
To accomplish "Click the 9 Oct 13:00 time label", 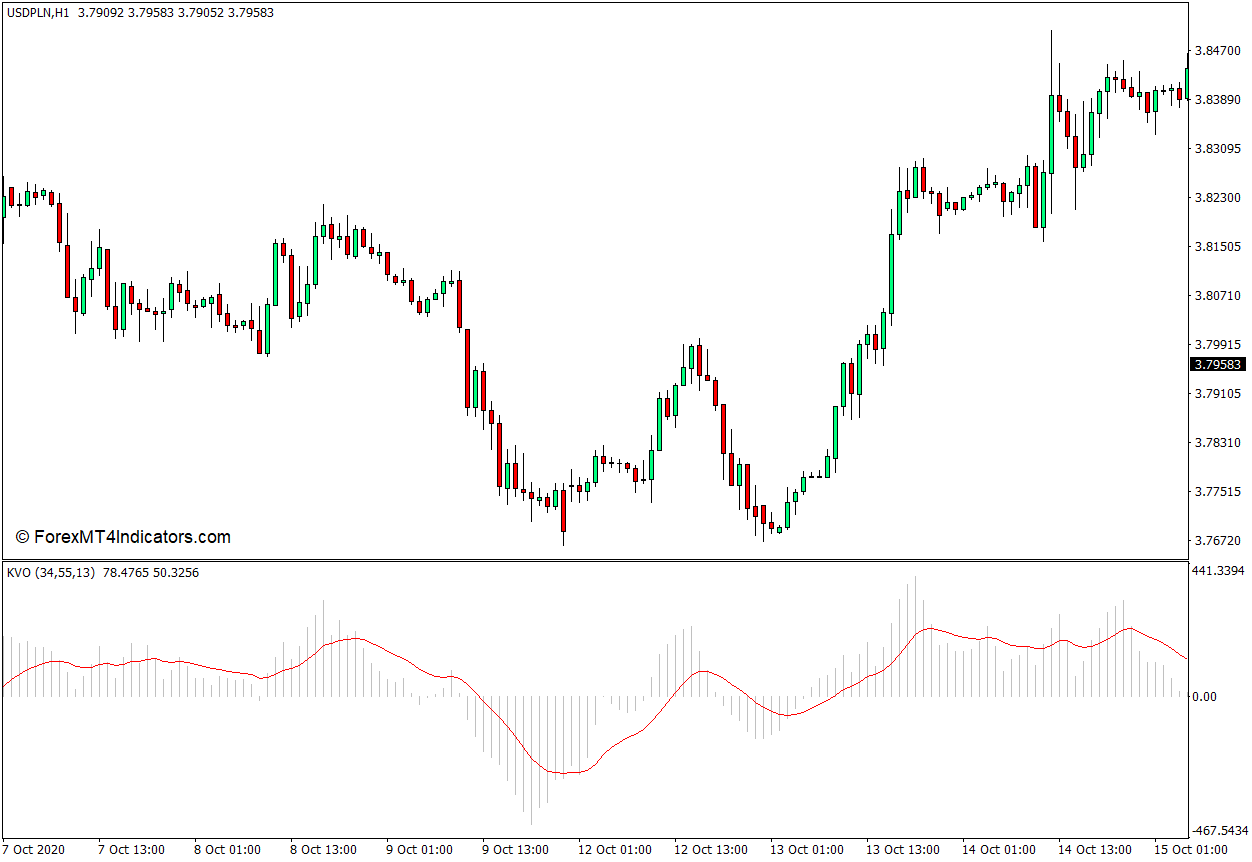I will point(515,850).
